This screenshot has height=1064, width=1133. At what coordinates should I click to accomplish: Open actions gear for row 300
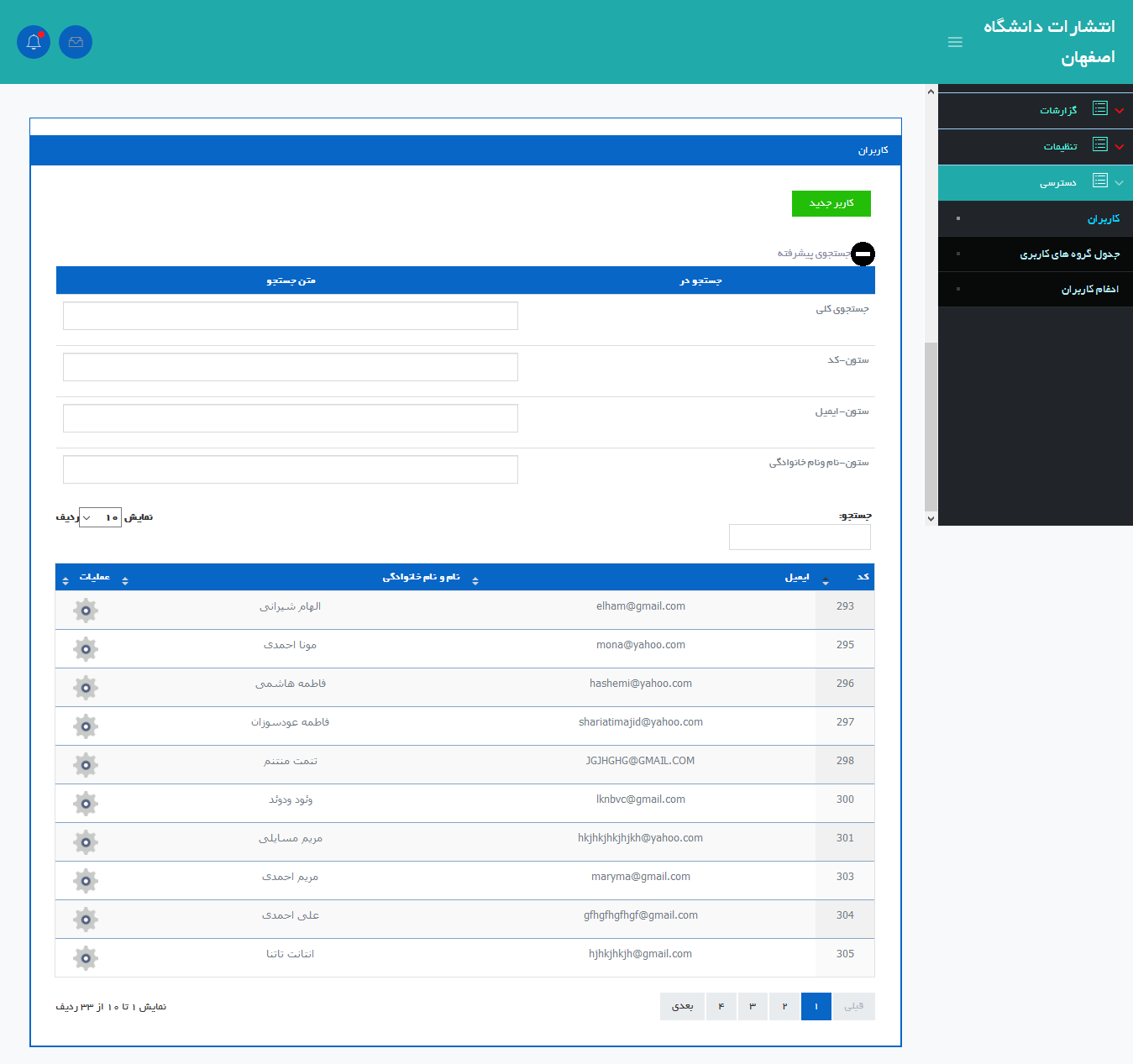86,804
